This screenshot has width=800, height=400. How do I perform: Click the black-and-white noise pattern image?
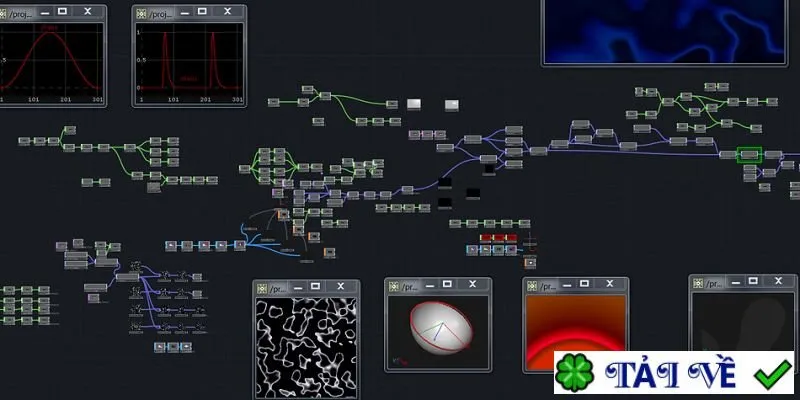tap(306, 348)
